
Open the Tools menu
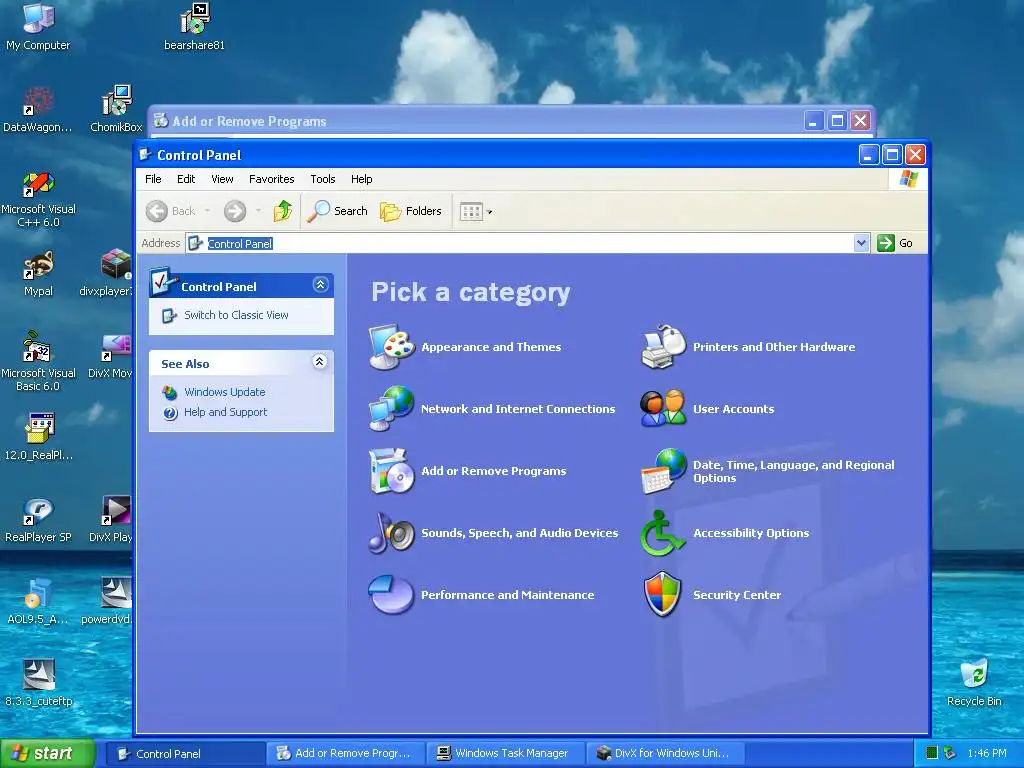(323, 179)
